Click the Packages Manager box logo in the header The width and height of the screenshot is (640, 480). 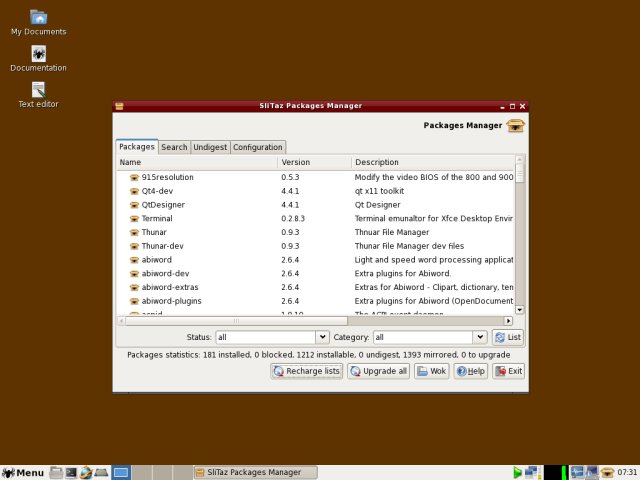point(515,126)
